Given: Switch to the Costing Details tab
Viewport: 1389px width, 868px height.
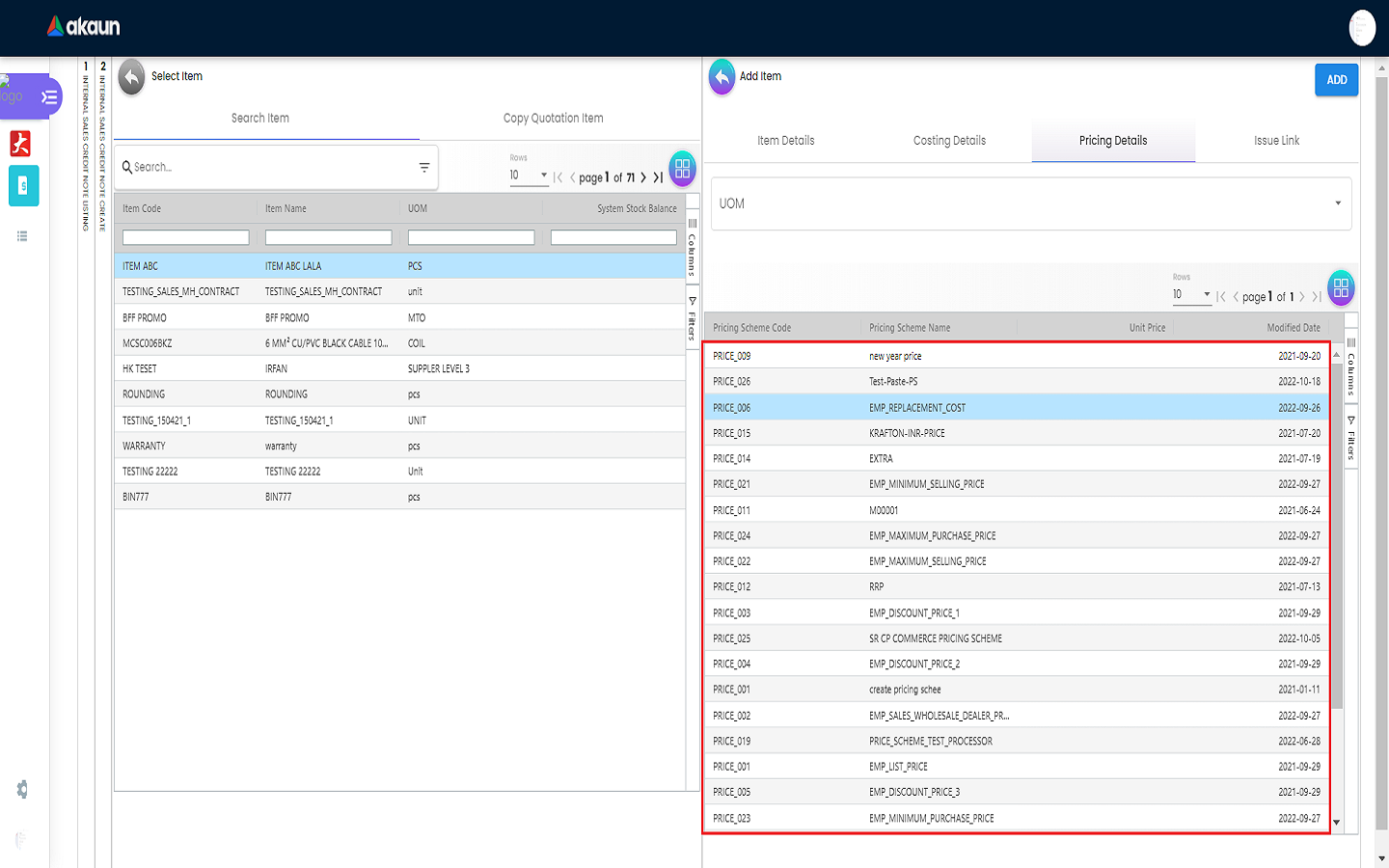Looking at the screenshot, I should pyautogui.click(x=949, y=141).
